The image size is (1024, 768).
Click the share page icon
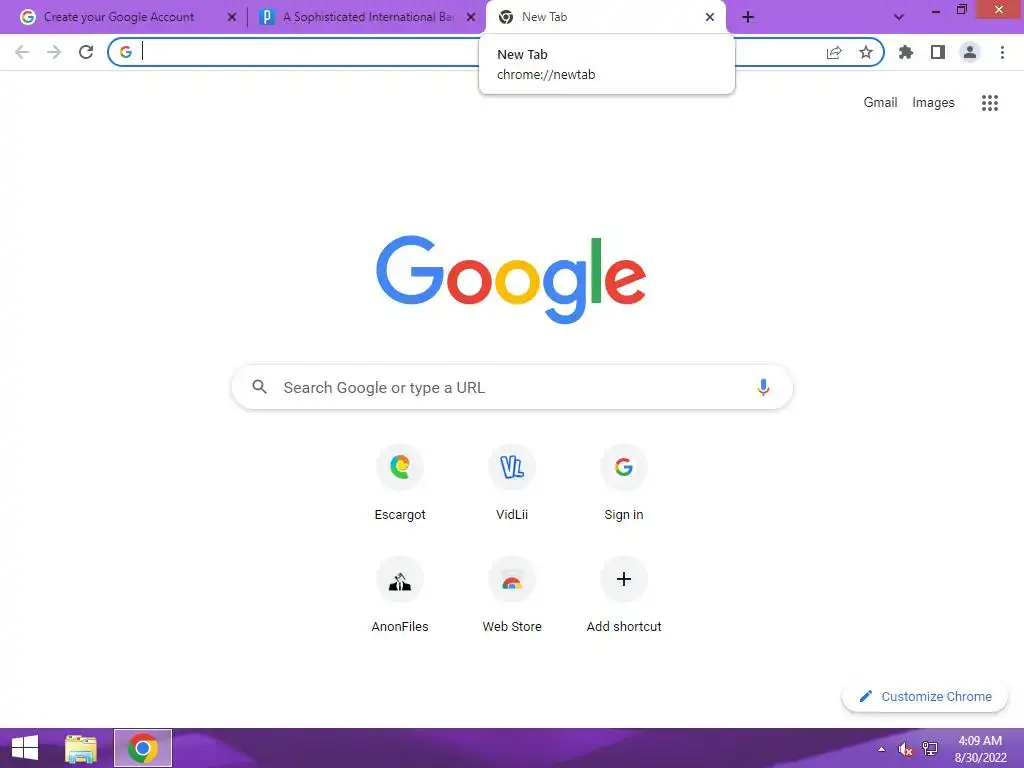tap(834, 52)
